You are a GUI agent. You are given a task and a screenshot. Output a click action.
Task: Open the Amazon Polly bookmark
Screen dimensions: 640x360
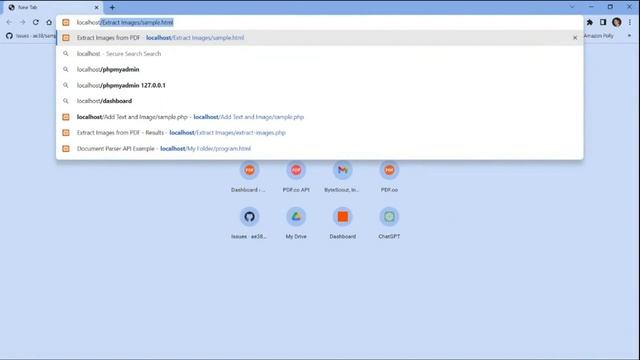[598, 36]
